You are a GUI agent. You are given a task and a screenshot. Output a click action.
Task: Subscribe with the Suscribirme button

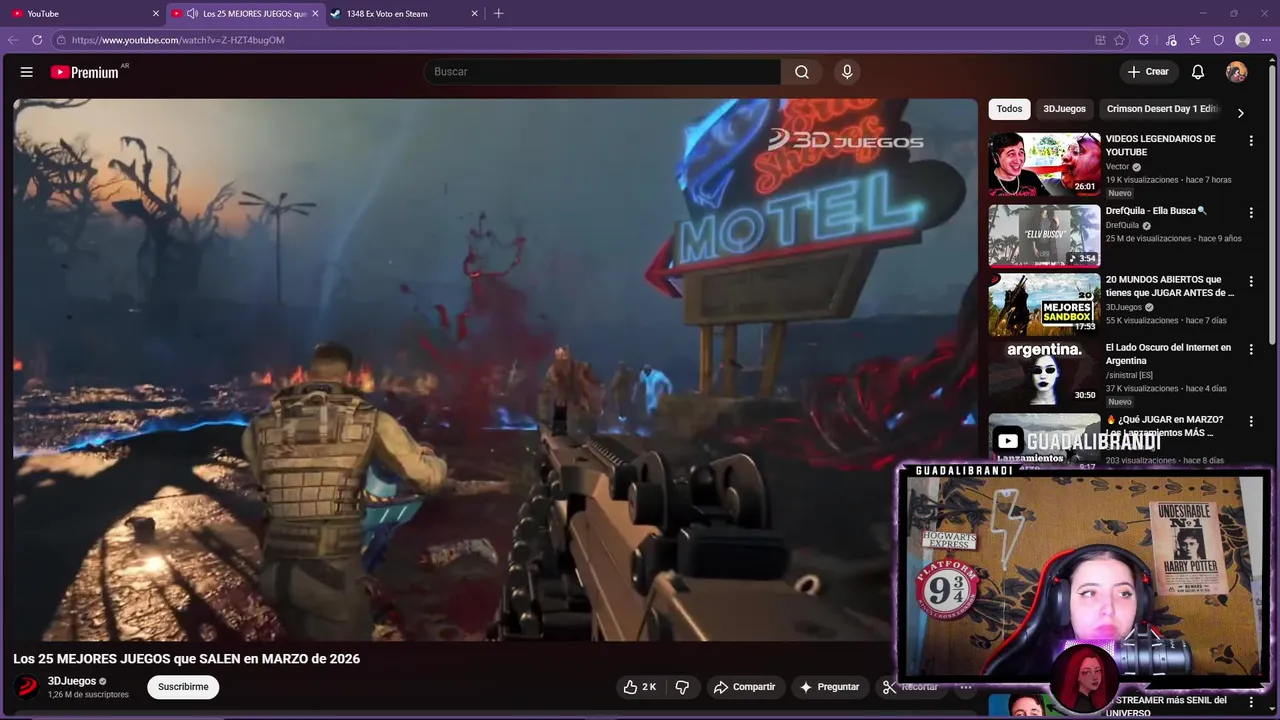(183, 687)
